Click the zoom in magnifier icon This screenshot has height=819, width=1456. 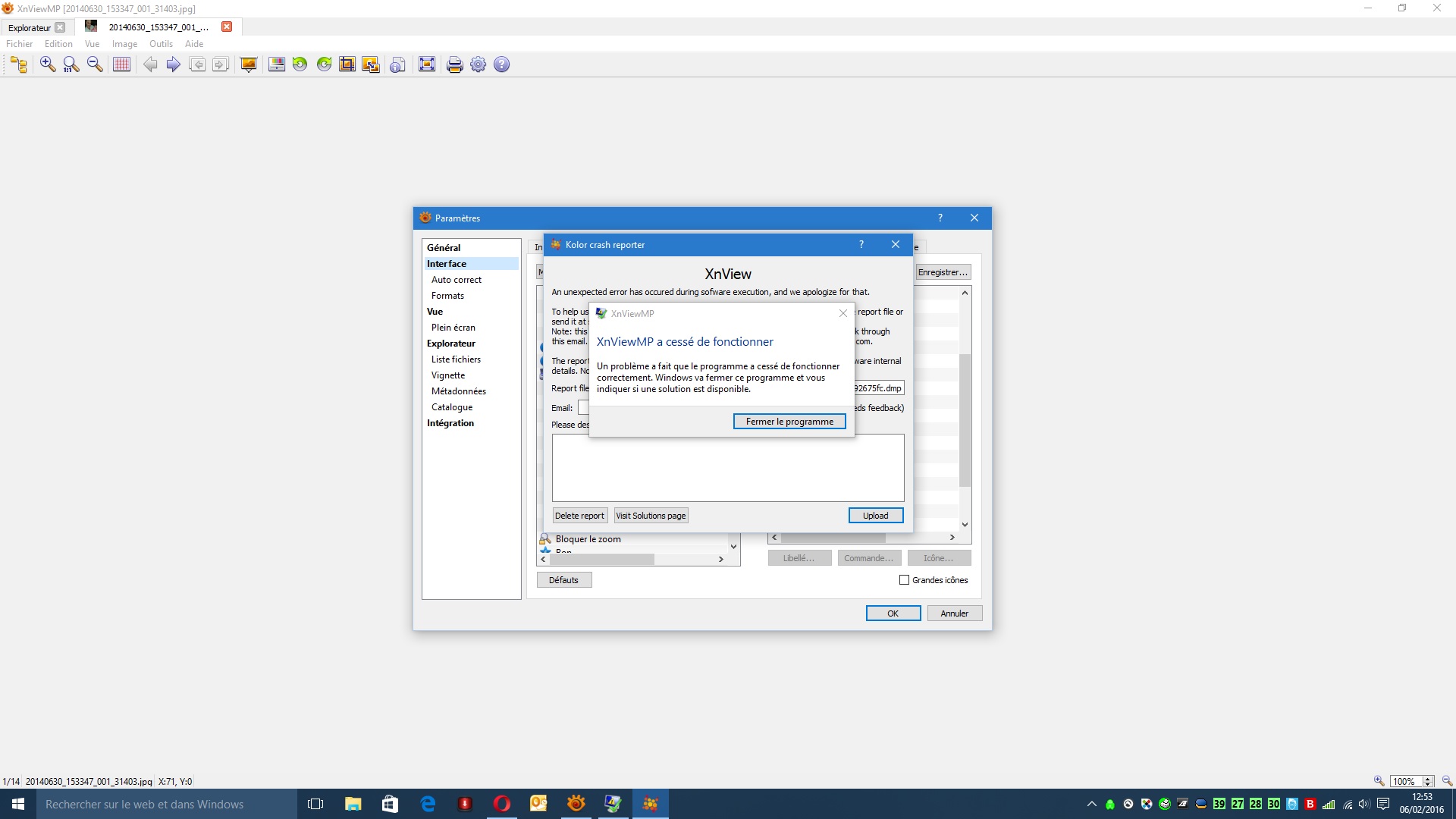pos(48,64)
